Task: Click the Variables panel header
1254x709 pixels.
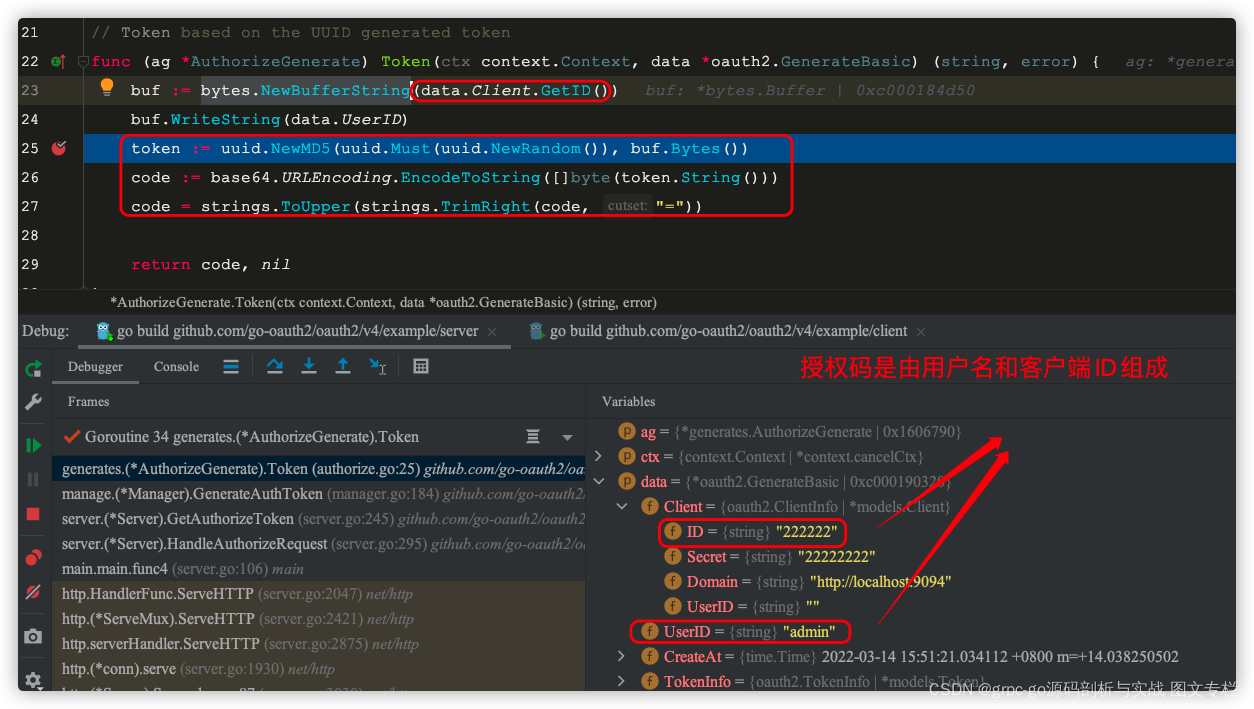Action: click(628, 401)
